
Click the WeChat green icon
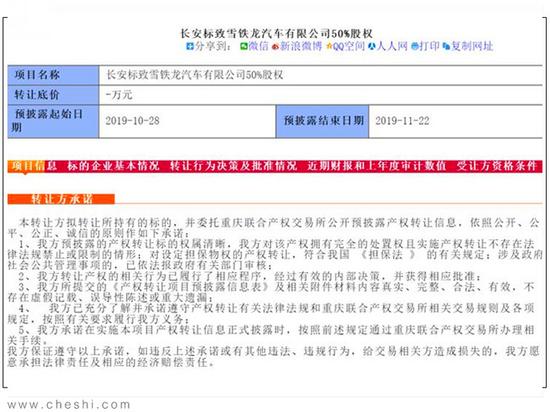244,46
